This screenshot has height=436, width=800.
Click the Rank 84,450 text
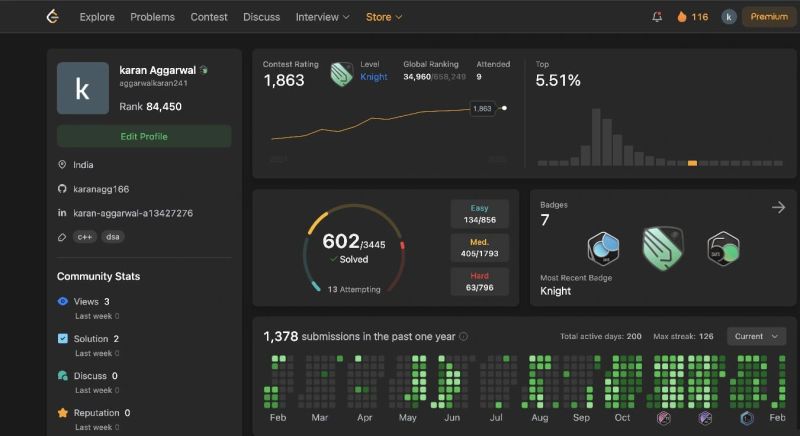point(151,106)
